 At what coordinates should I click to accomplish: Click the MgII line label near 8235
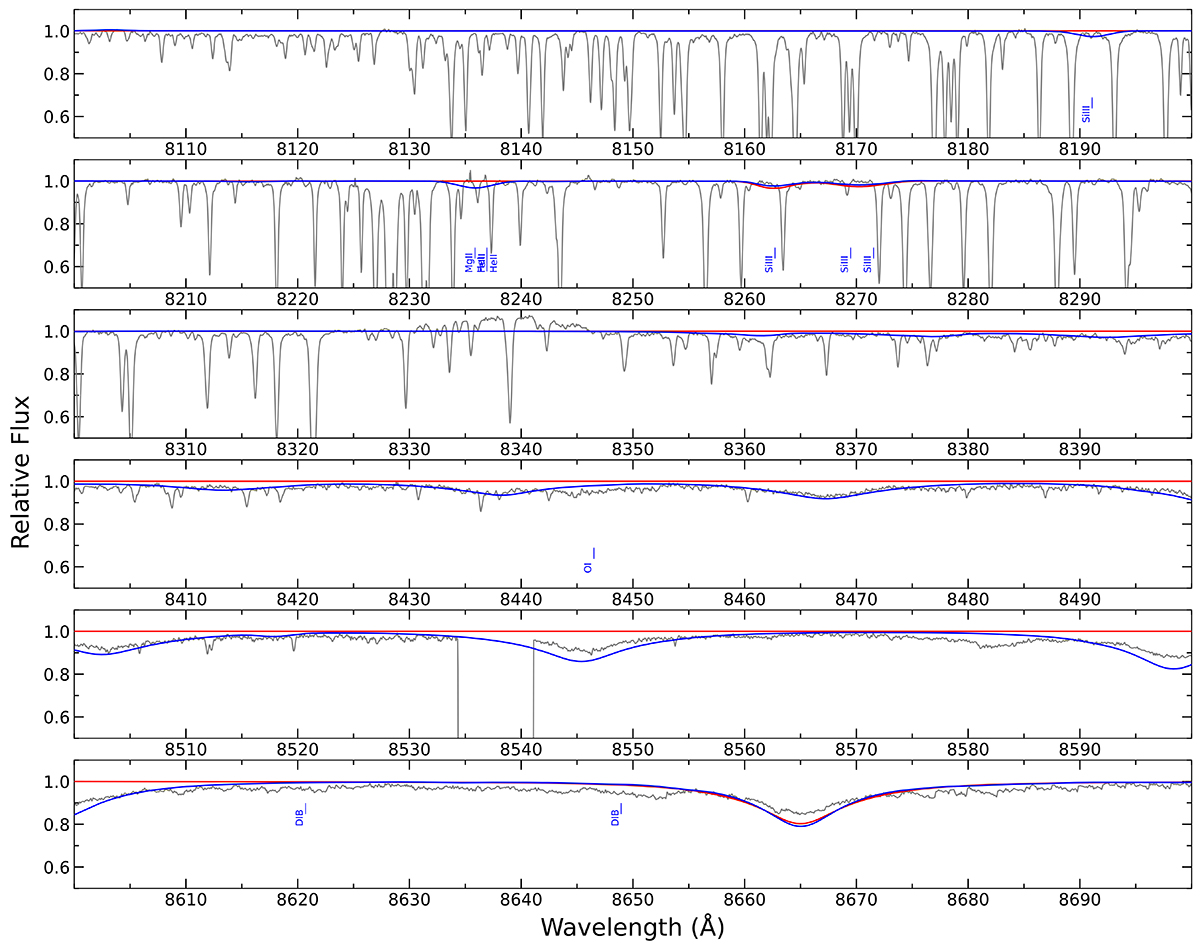pos(469,262)
